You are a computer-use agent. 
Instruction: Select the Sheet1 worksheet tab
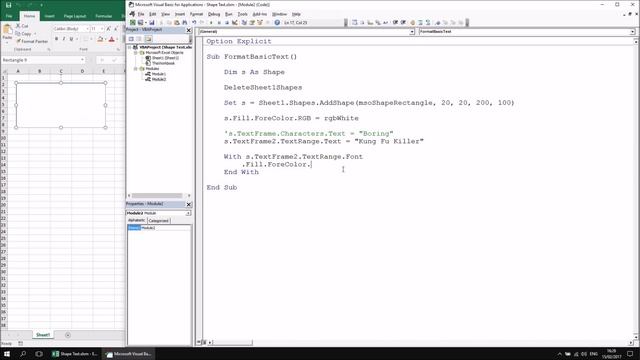click(43, 335)
